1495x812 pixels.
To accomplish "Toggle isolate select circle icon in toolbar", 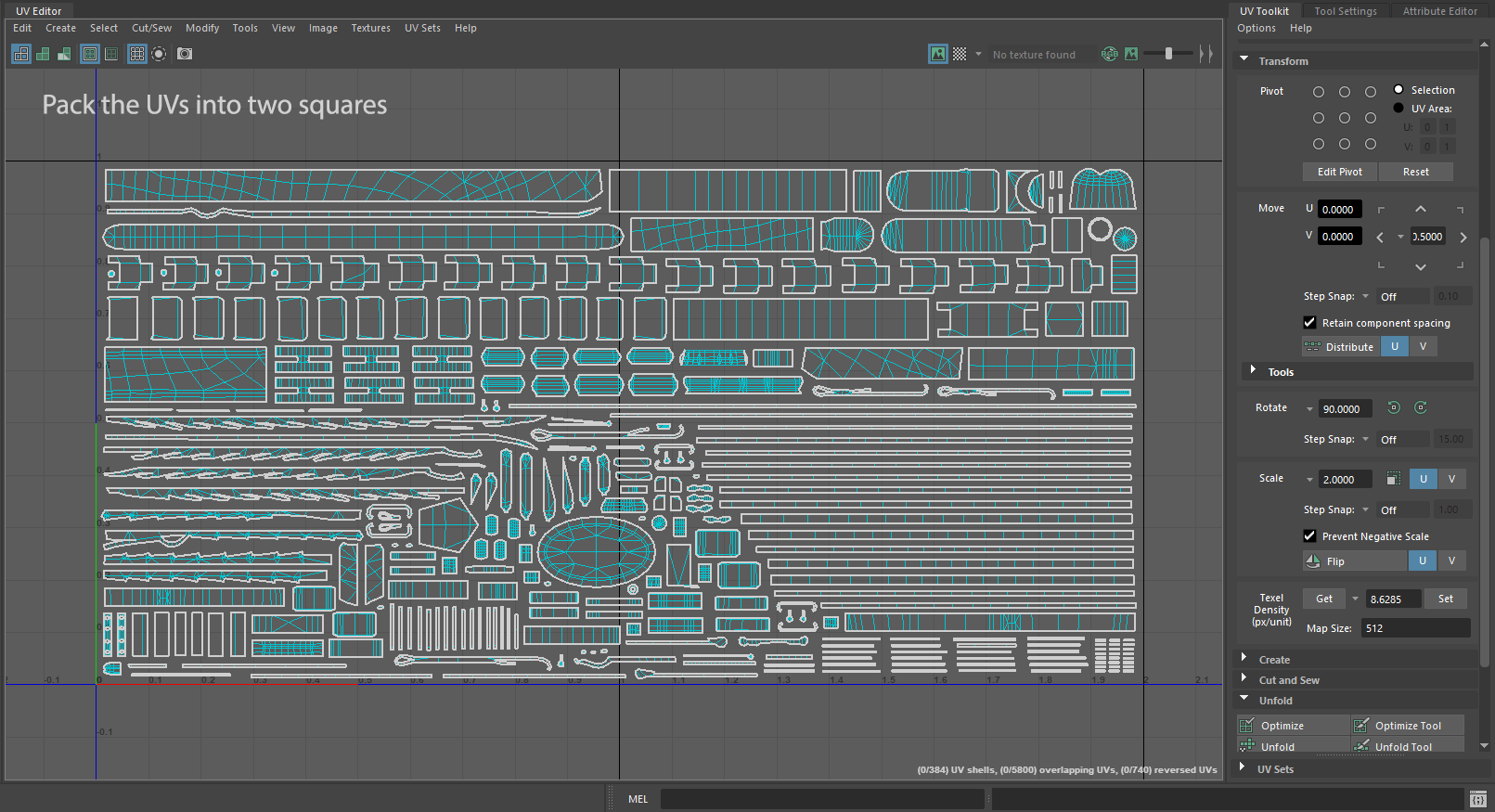I will (x=160, y=54).
